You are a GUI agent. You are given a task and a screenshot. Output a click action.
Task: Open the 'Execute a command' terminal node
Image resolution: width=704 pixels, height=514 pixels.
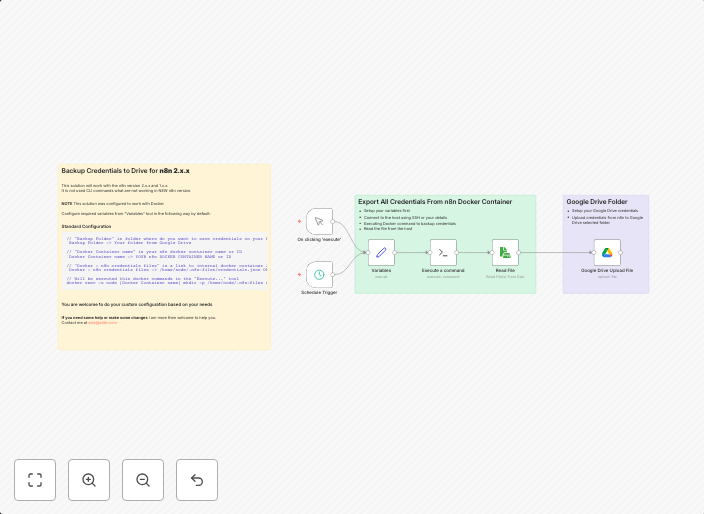coord(443,252)
